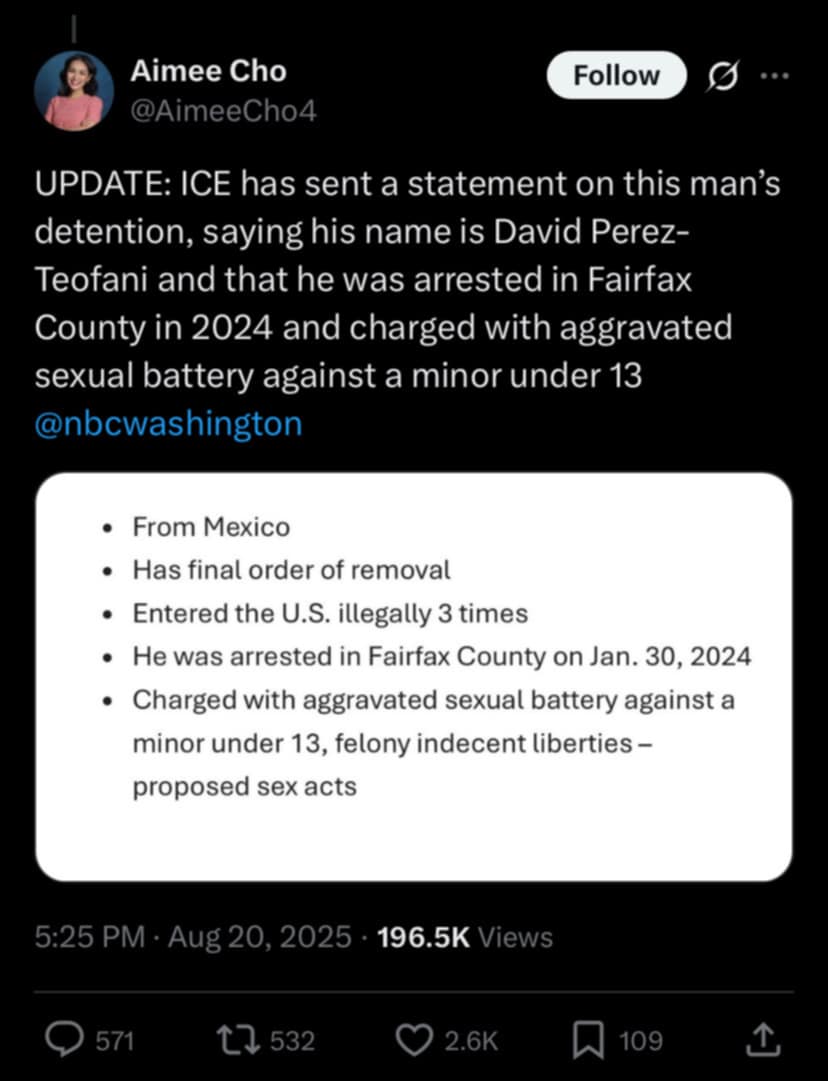Open the three-dot more options menu
This screenshot has width=828, height=1081.
tap(774, 76)
